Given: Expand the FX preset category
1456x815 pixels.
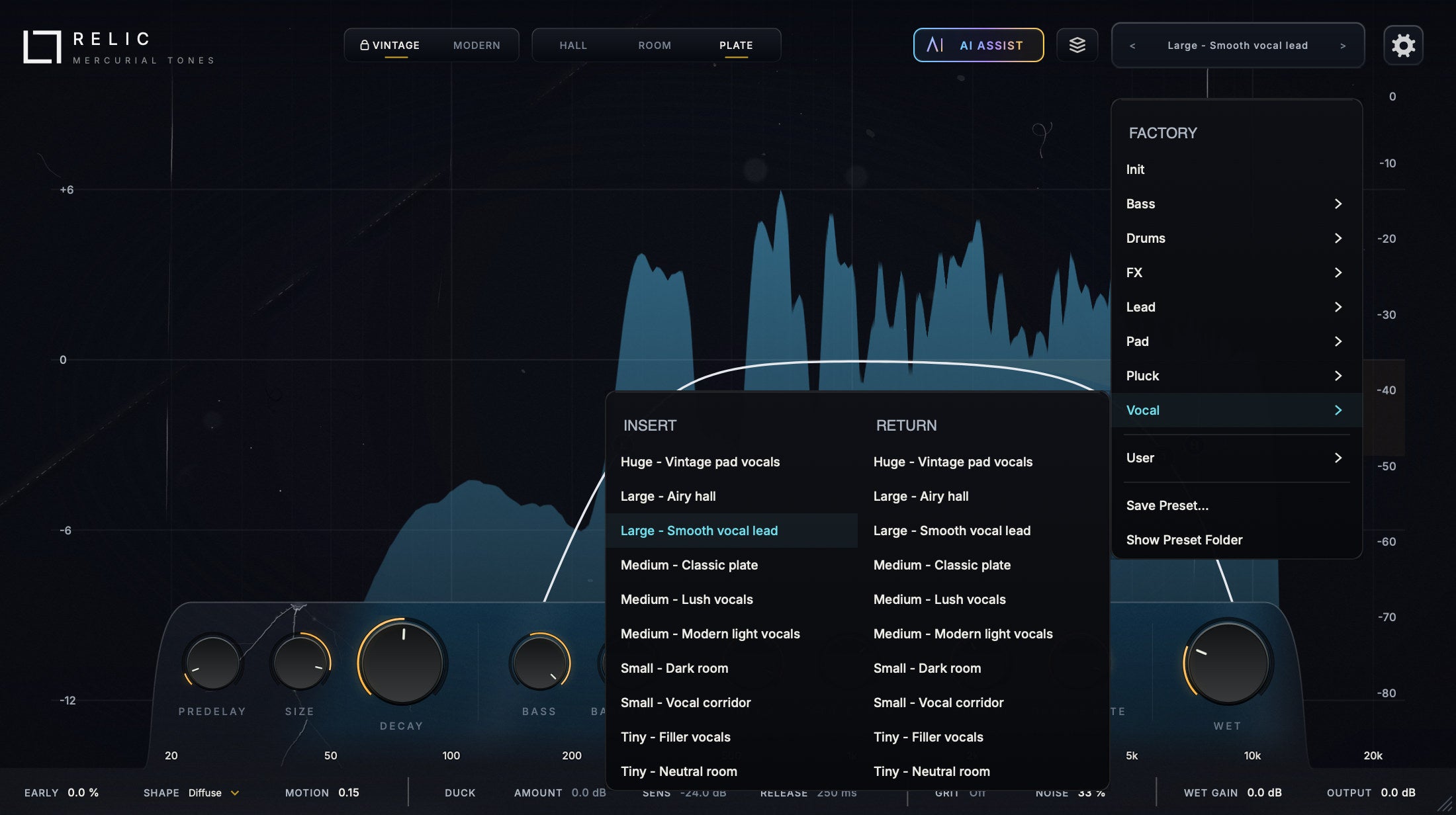Looking at the screenshot, I should tap(1236, 273).
